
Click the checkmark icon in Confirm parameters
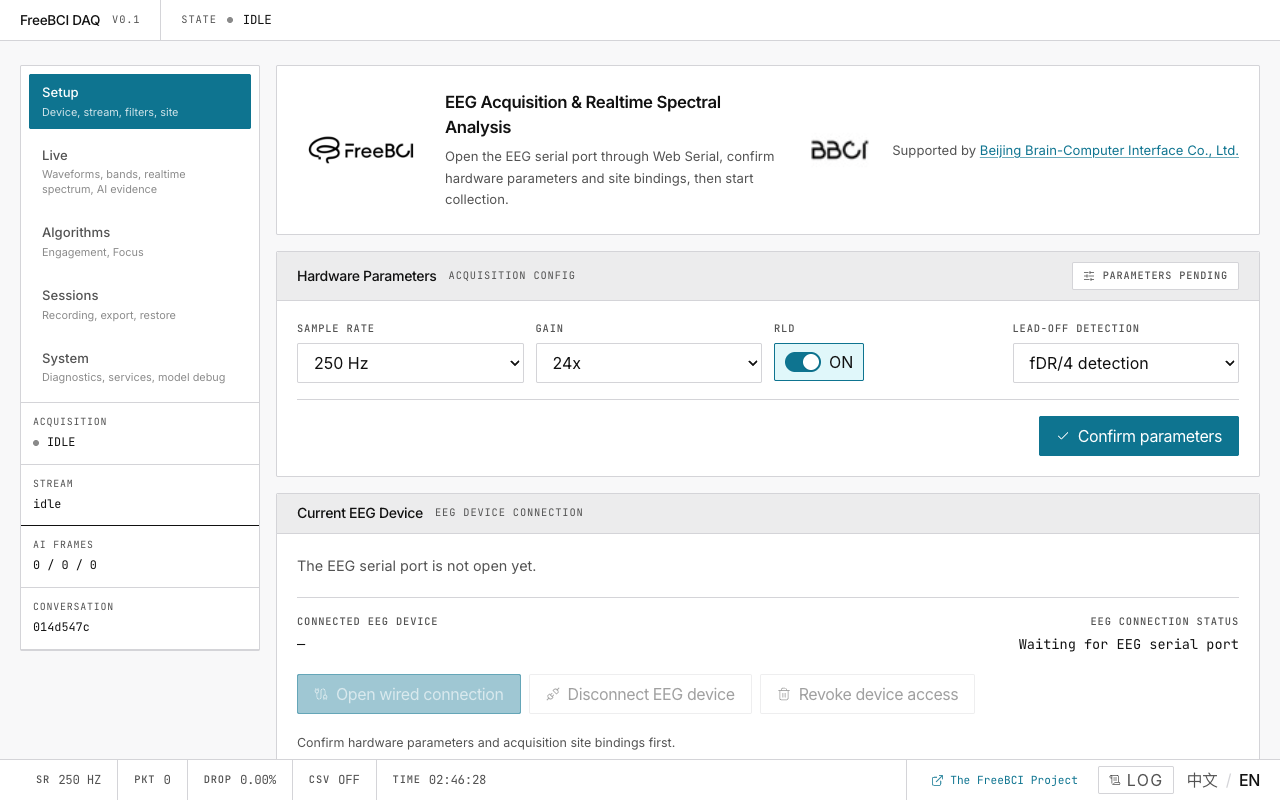pos(1064,436)
